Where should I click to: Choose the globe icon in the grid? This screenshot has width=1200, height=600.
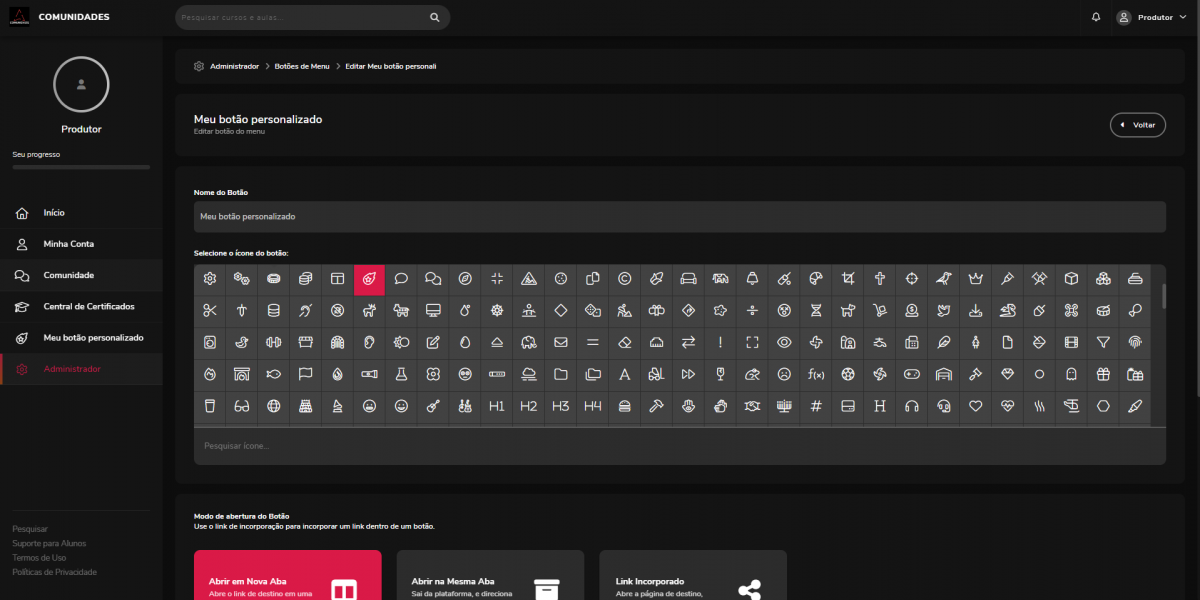point(273,406)
